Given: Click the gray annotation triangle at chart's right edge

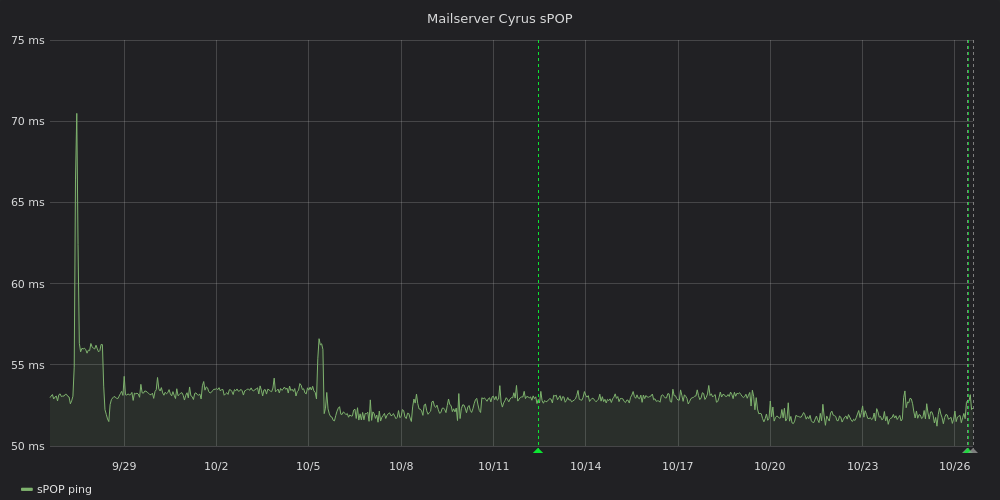Looking at the screenshot, I should (973, 451).
